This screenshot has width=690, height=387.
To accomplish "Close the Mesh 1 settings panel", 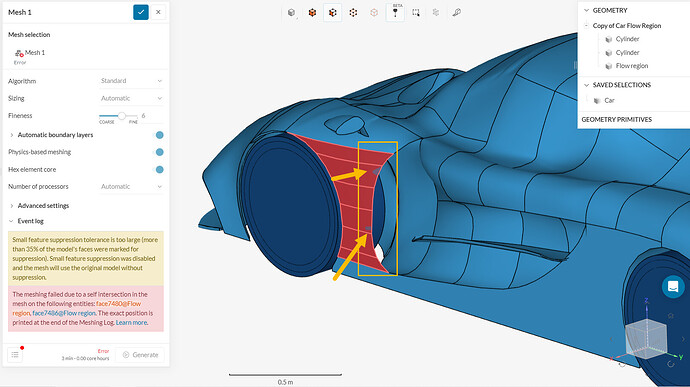I will [x=158, y=12].
